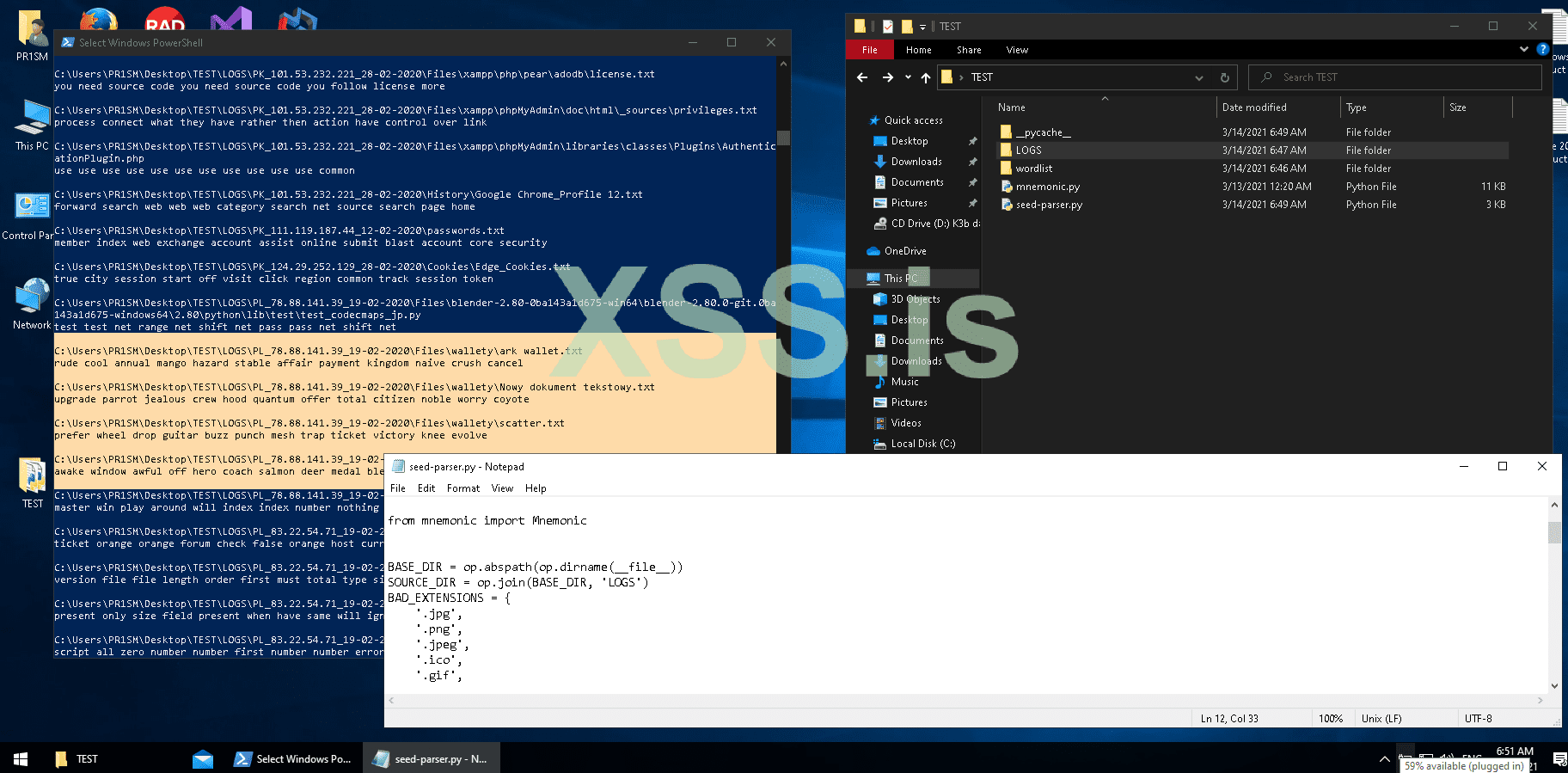Switch to Select Windows PowerShell taskbar button
The image size is (1568, 773).
(x=292, y=758)
